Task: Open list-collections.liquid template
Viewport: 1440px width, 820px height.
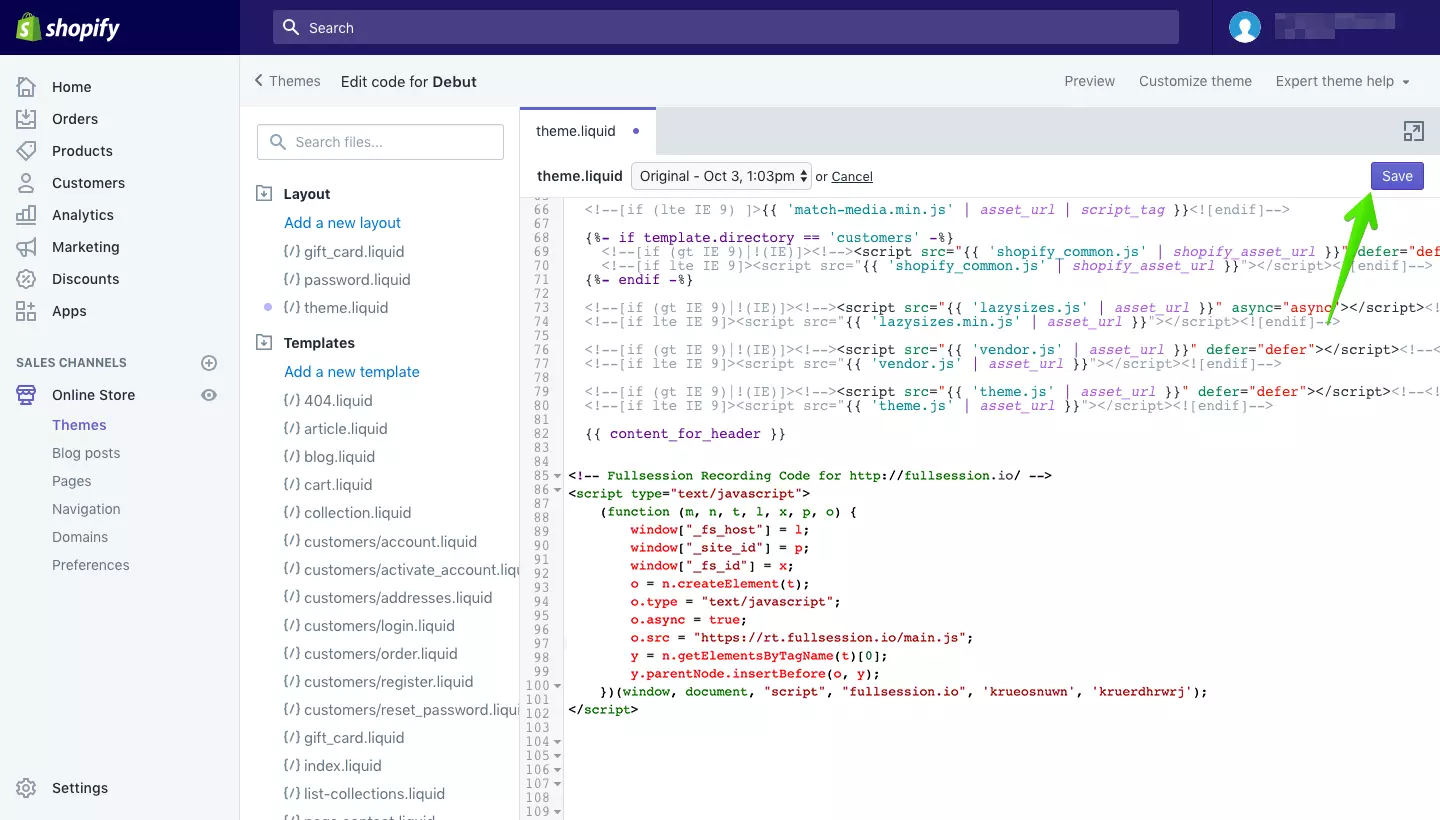Action: tap(374, 794)
